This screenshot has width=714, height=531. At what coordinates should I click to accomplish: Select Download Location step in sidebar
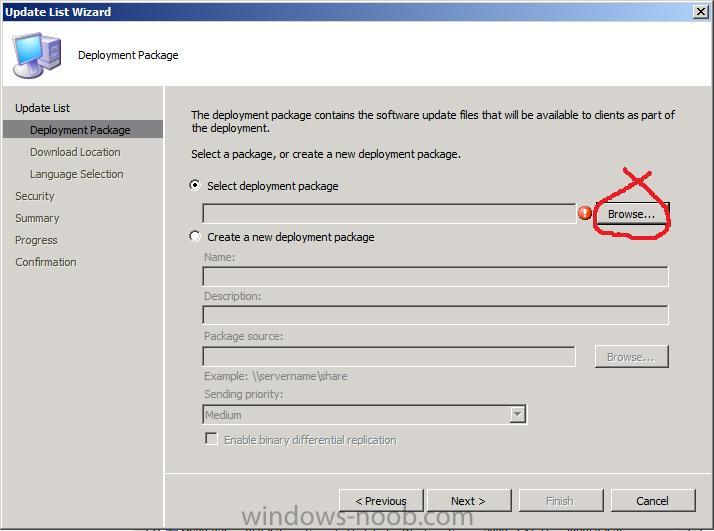tap(75, 152)
